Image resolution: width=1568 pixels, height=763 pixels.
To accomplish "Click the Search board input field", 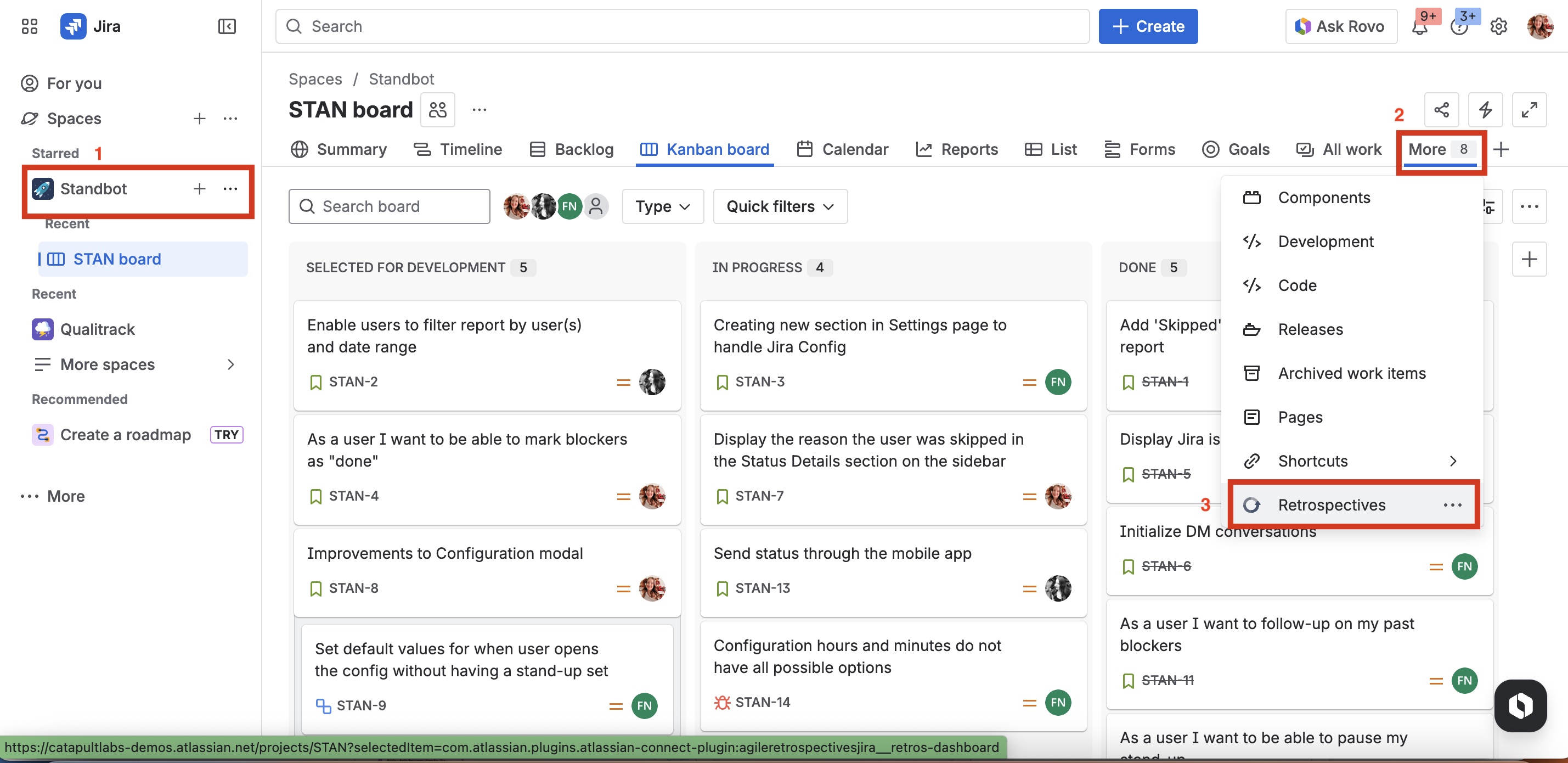I will 390,206.
